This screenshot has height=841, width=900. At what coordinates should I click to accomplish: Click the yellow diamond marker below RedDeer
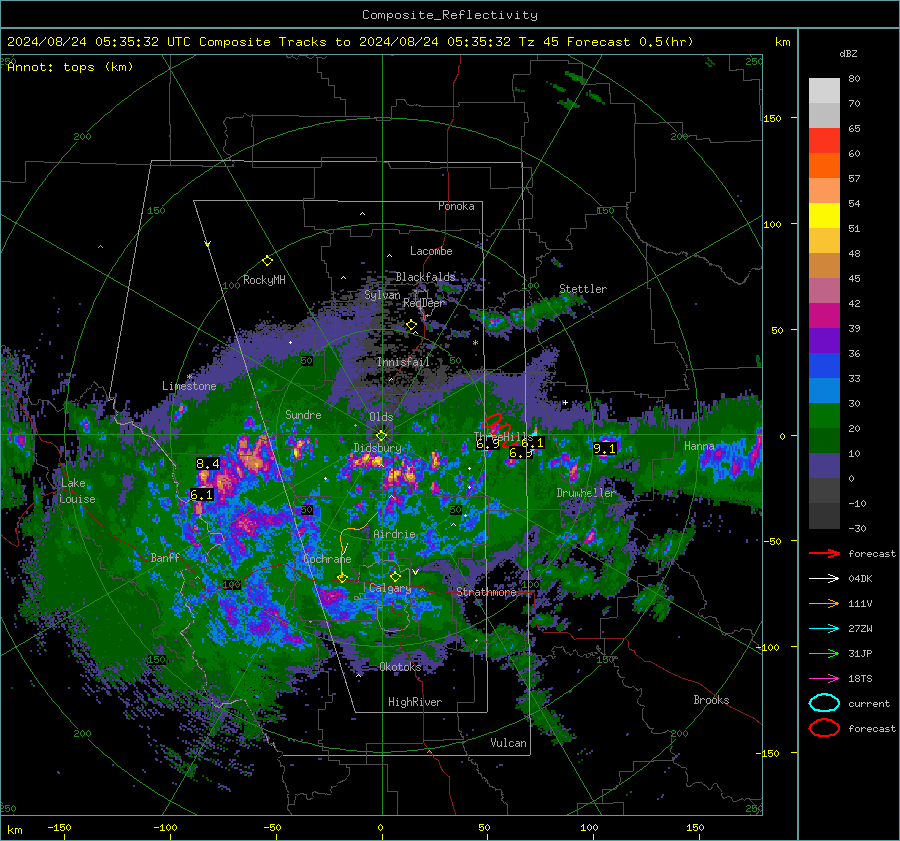(411, 325)
